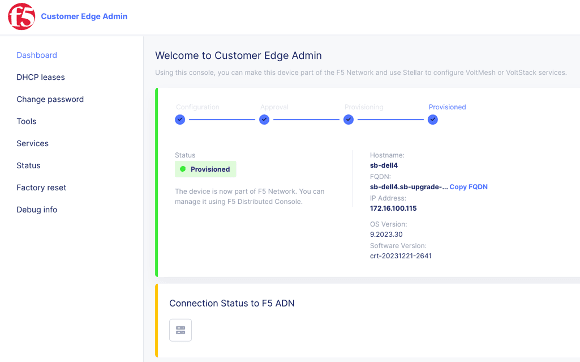Open the Customer Edge Admin header link
The image size is (580, 362).
click(84, 16)
